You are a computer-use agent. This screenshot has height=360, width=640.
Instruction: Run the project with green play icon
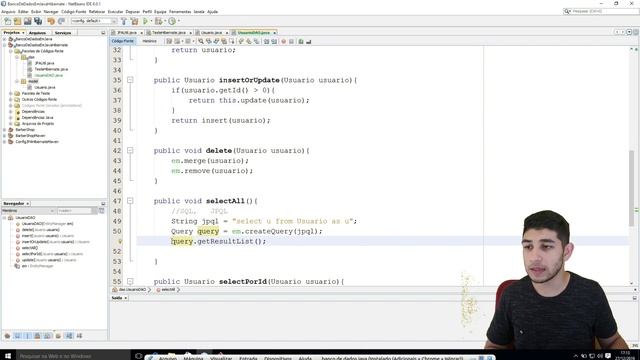click(x=145, y=21)
